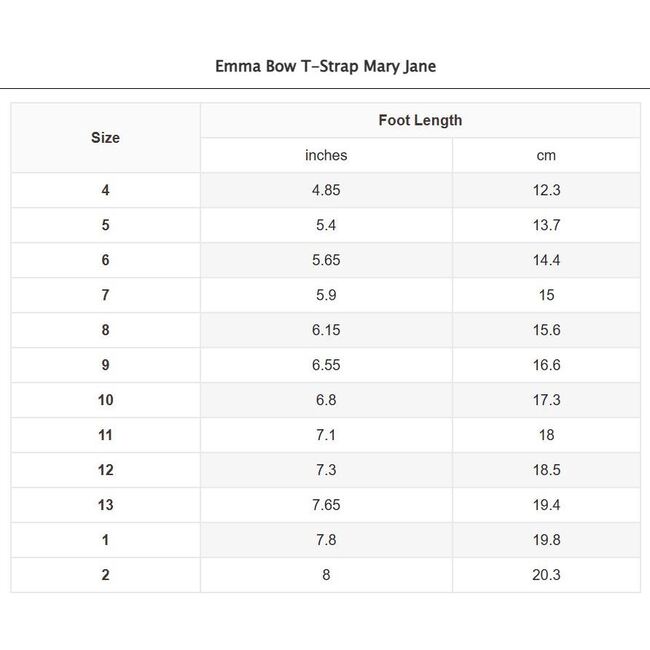Select the 15.6 cm cell
Image resolution: width=650 pixels, height=650 pixels.
(546, 330)
